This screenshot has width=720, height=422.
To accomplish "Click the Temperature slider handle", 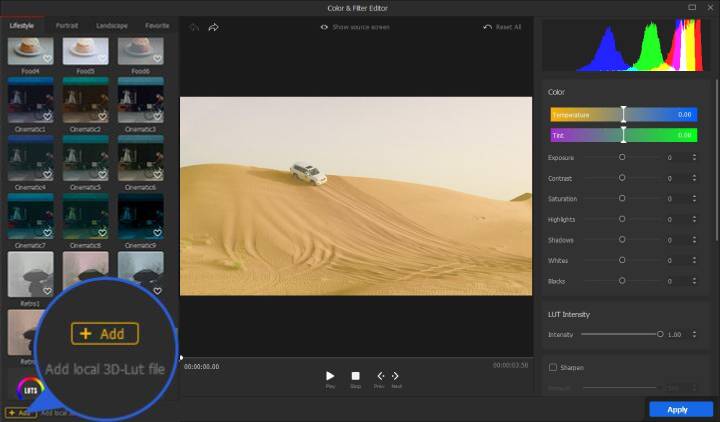I will 623,114.
